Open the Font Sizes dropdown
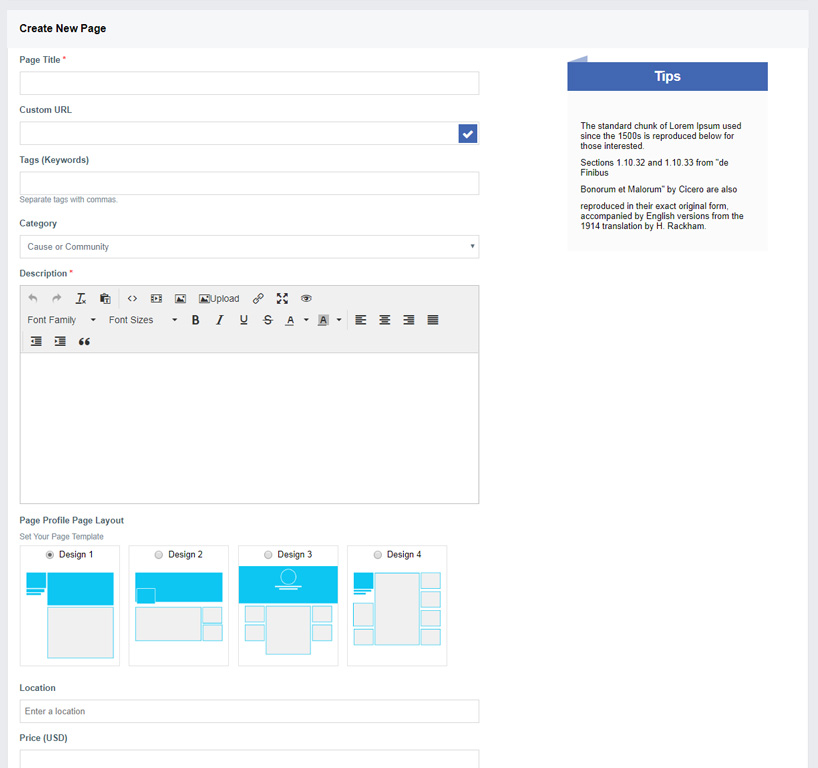The image size is (818, 768). tap(142, 320)
